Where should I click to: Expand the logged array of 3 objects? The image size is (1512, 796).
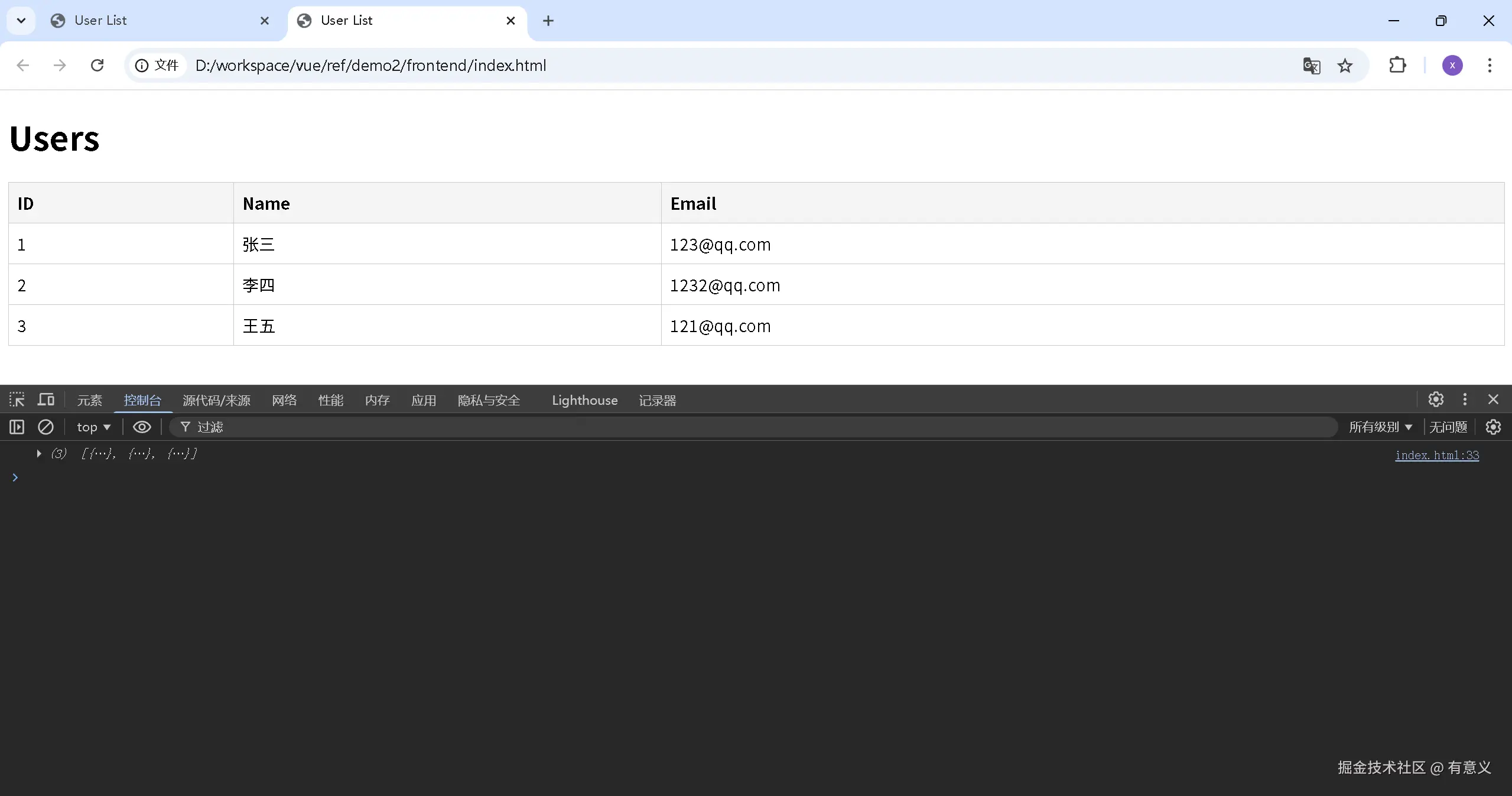[x=39, y=454]
